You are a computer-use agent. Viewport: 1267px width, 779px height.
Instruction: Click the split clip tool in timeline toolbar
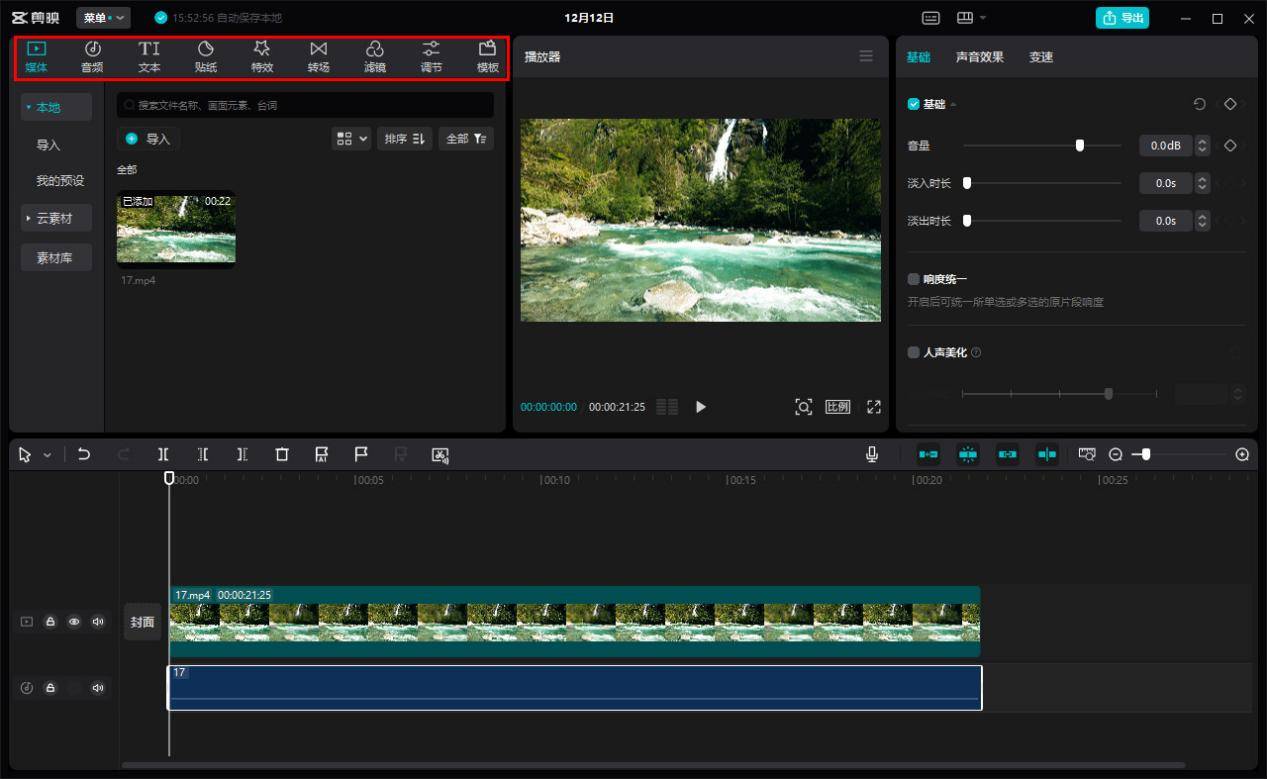163,455
